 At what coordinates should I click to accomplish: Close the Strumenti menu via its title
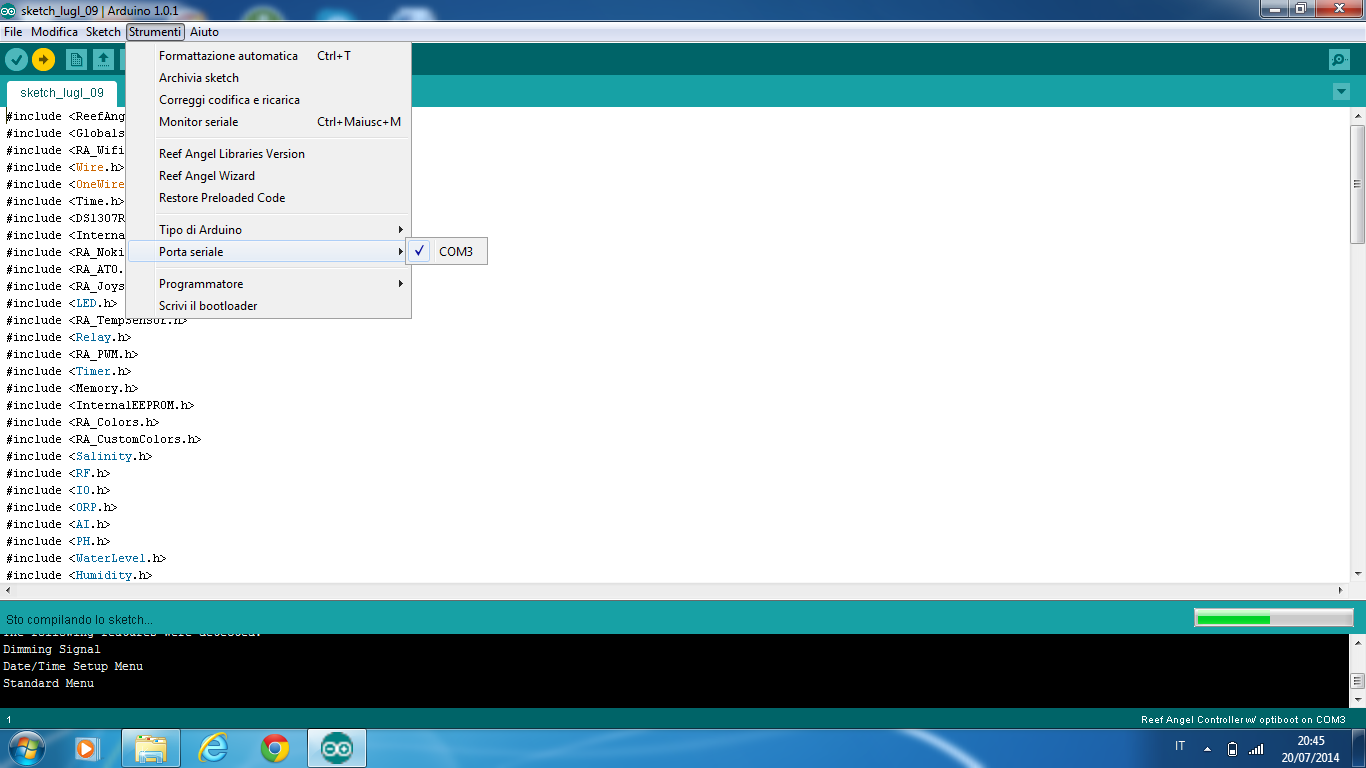pos(155,32)
